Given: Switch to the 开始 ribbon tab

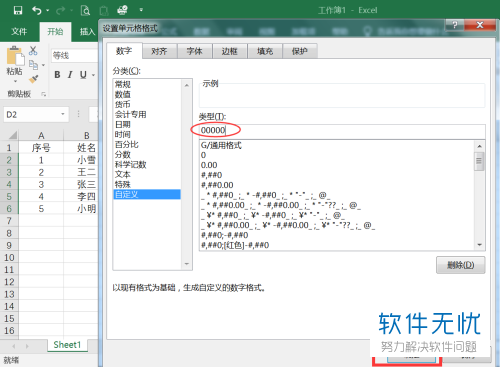Looking at the screenshot, I should click(55, 32).
